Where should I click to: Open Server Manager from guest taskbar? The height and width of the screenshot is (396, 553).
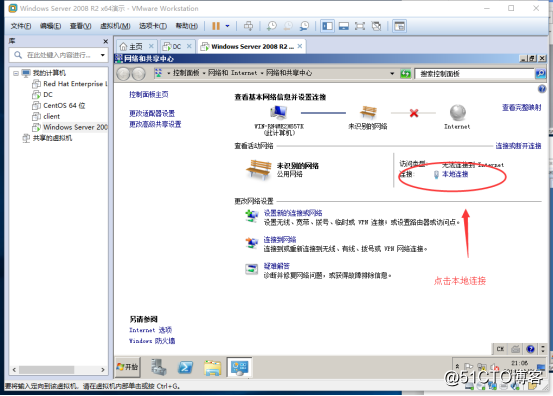(x=159, y=367)
